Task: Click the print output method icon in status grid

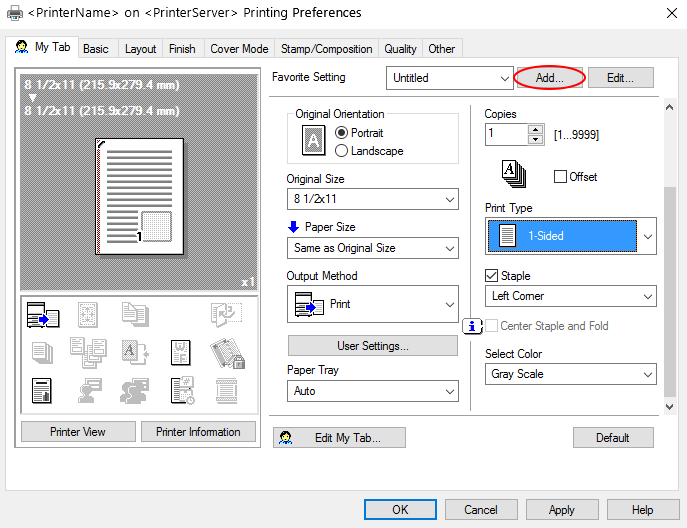Action: click(43, 315)
